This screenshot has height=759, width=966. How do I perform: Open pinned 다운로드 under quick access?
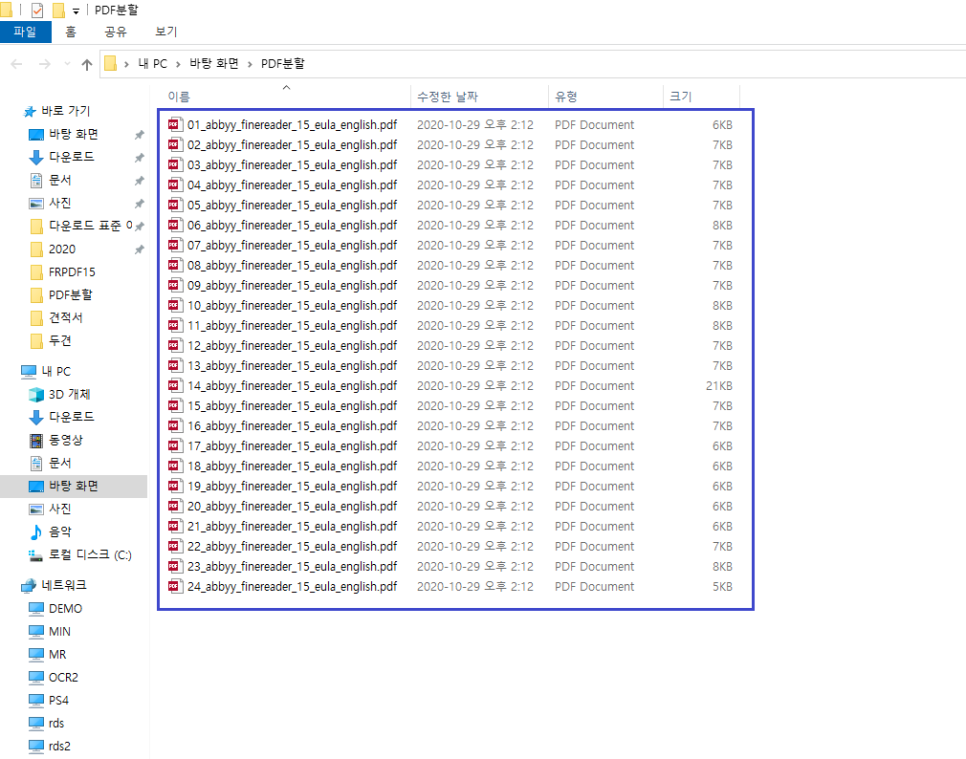(x=71, y=157)
